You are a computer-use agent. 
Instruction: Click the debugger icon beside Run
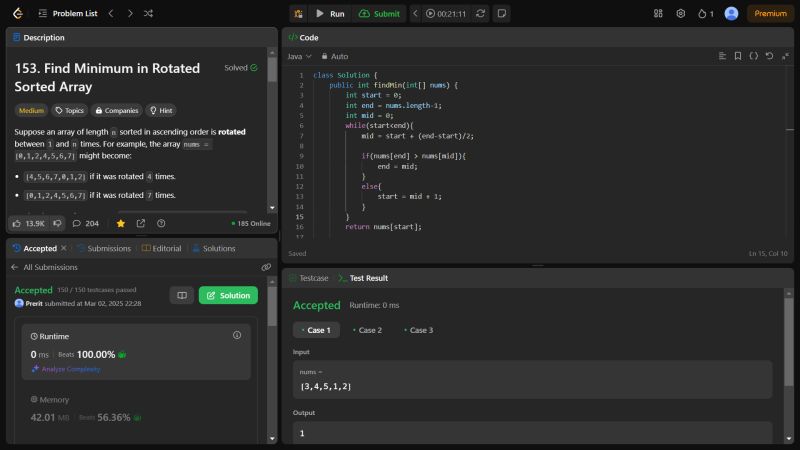(298, 13)
